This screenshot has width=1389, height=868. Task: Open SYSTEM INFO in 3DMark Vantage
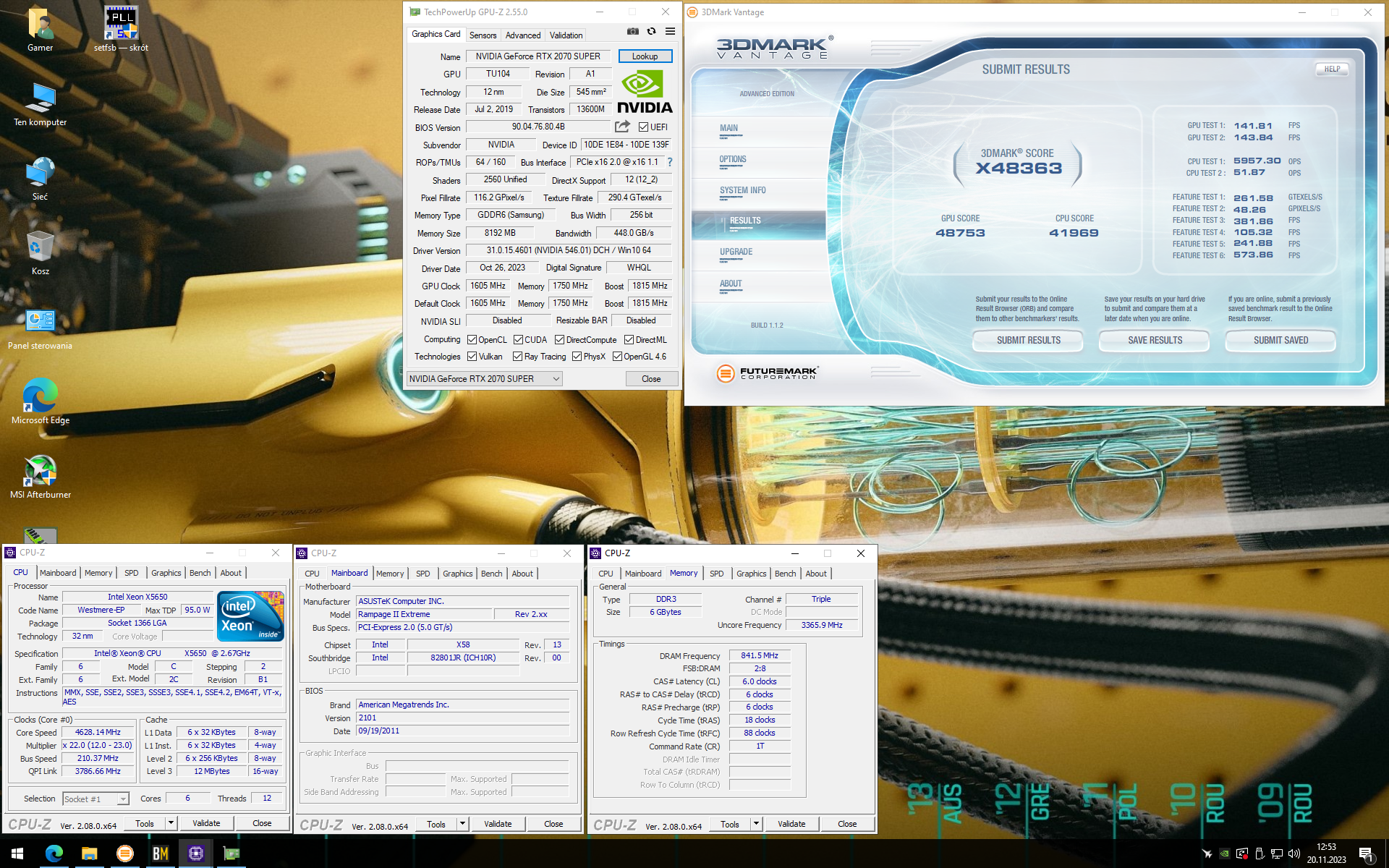click(742, 191)
